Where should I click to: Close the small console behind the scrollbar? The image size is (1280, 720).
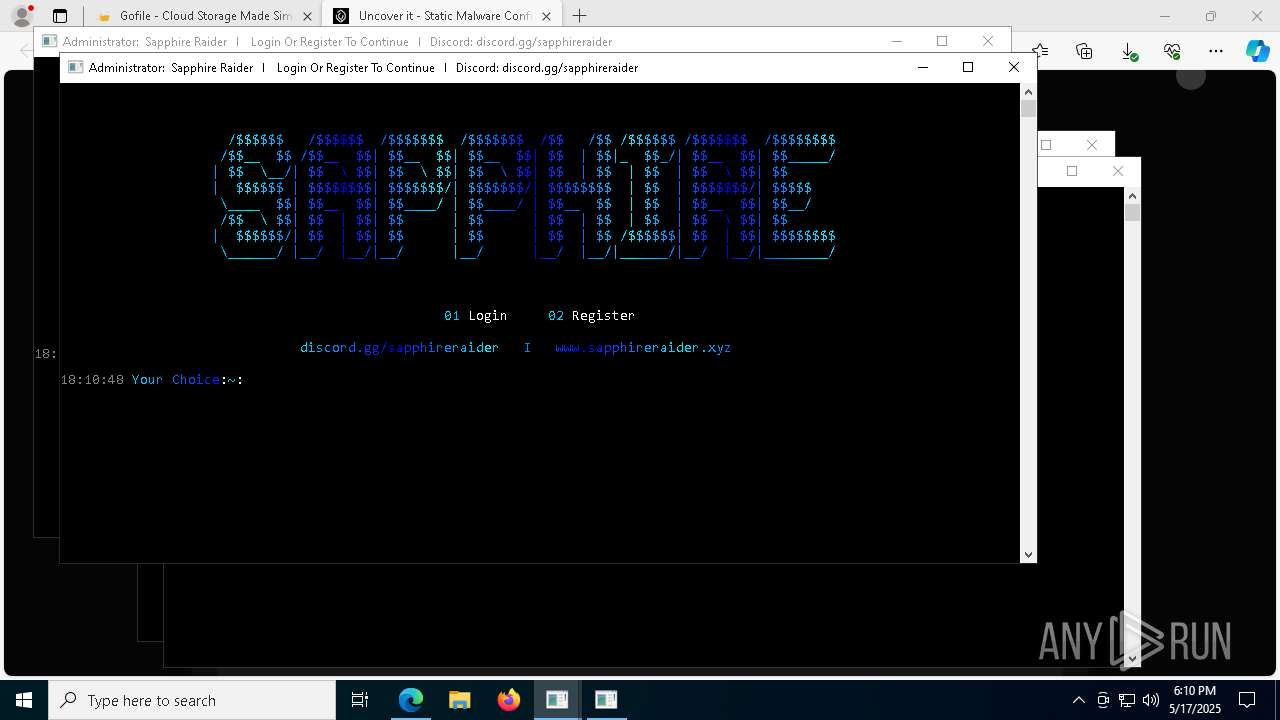1092,145
